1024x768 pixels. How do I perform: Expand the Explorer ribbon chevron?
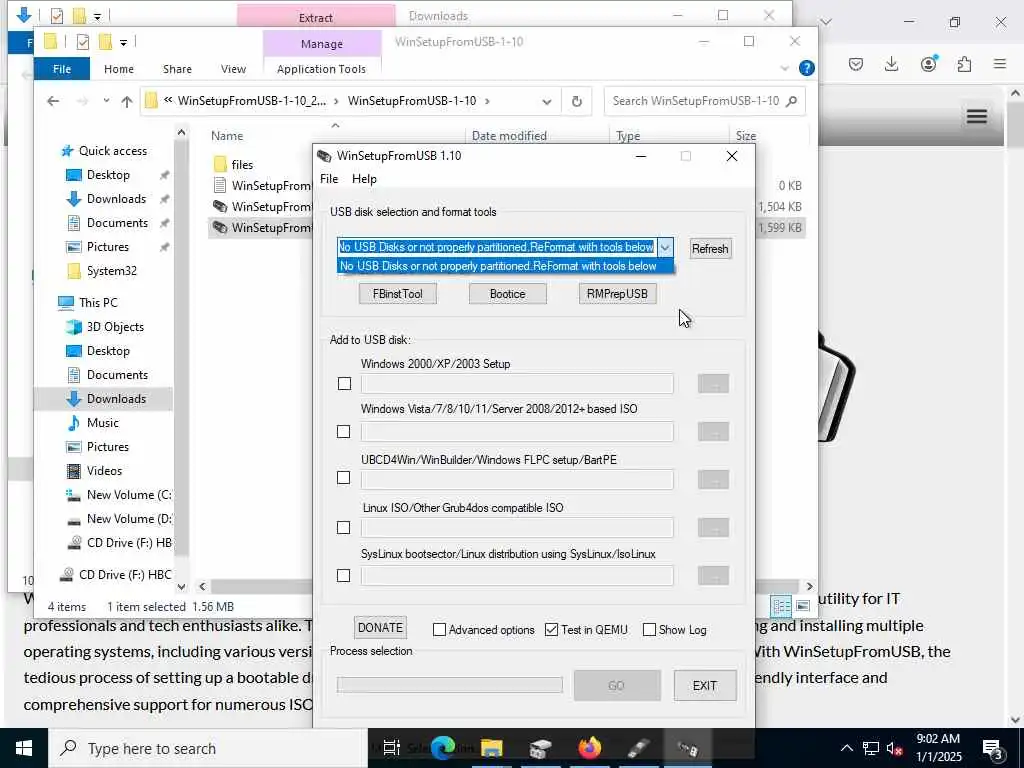(785, 68)
